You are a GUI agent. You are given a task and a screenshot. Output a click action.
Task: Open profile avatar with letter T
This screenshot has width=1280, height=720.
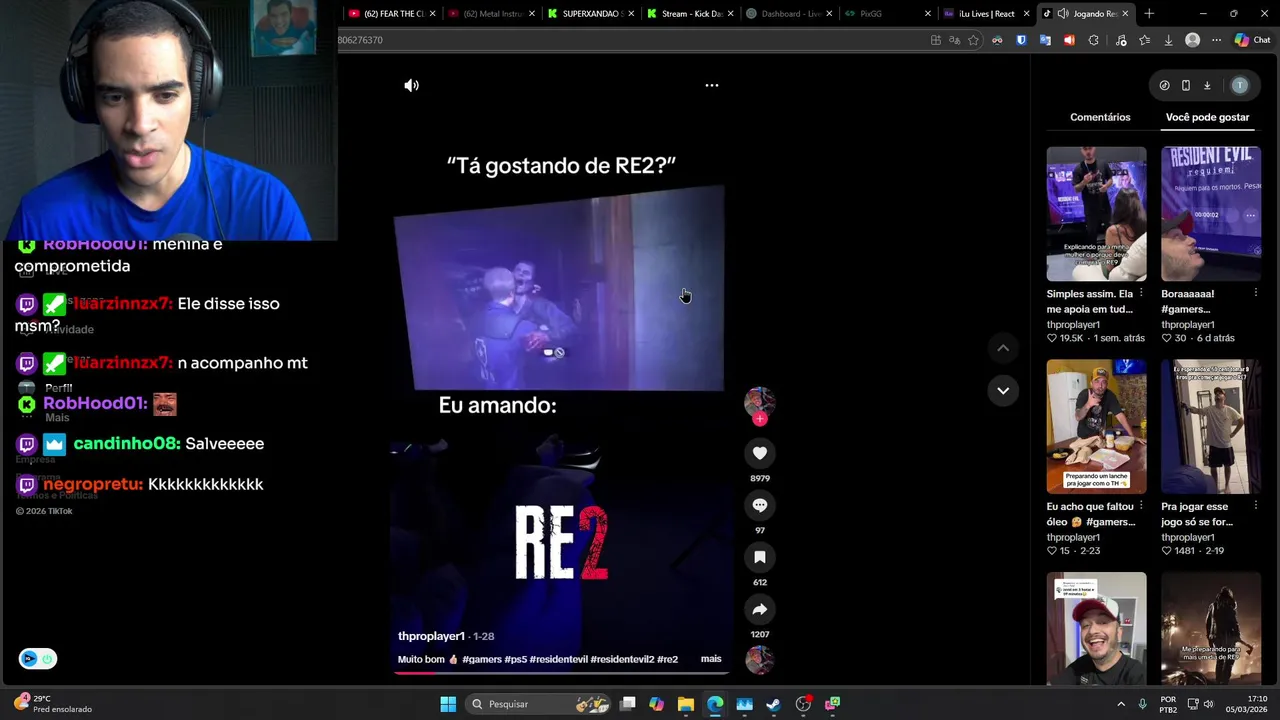1240,85
